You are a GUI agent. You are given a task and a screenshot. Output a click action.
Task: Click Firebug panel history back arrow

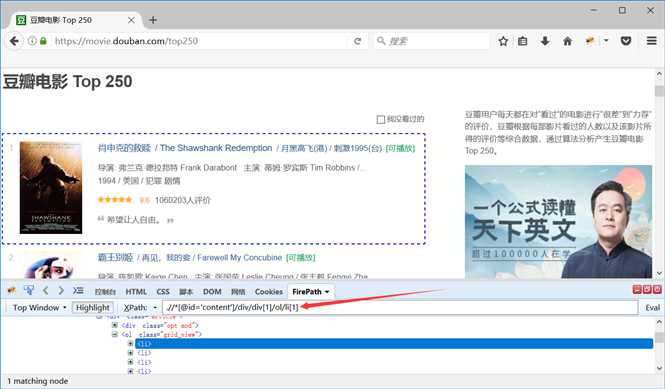click(x=45, y=291)
